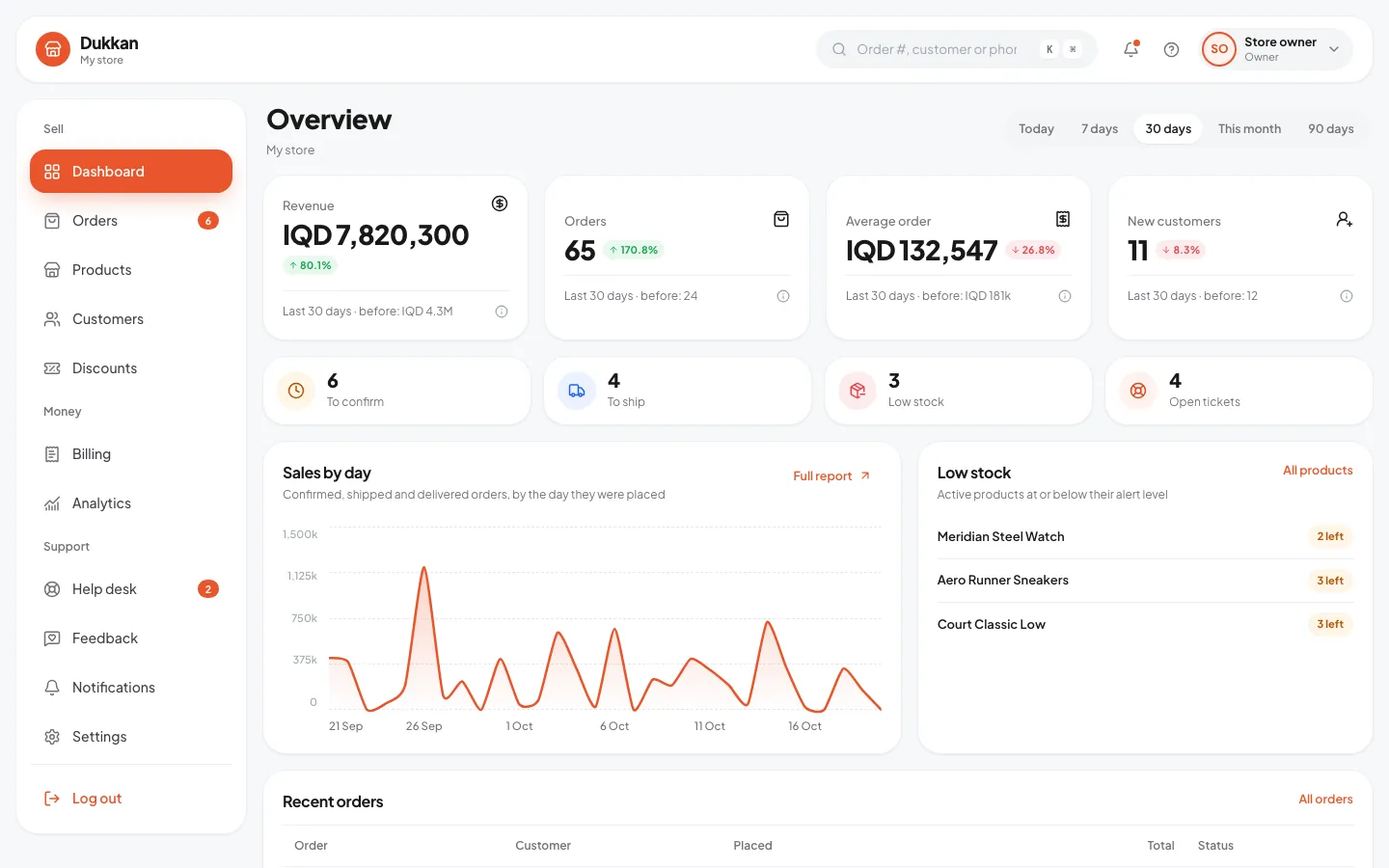Open Discounts in the sidebar
Screen dimensions: 1389x868
pos(131,368)
